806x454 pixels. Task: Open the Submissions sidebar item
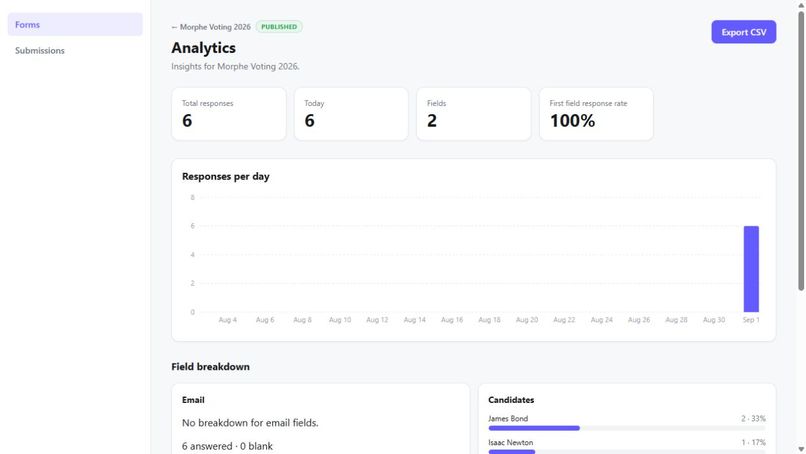click(x=75, y=50)
